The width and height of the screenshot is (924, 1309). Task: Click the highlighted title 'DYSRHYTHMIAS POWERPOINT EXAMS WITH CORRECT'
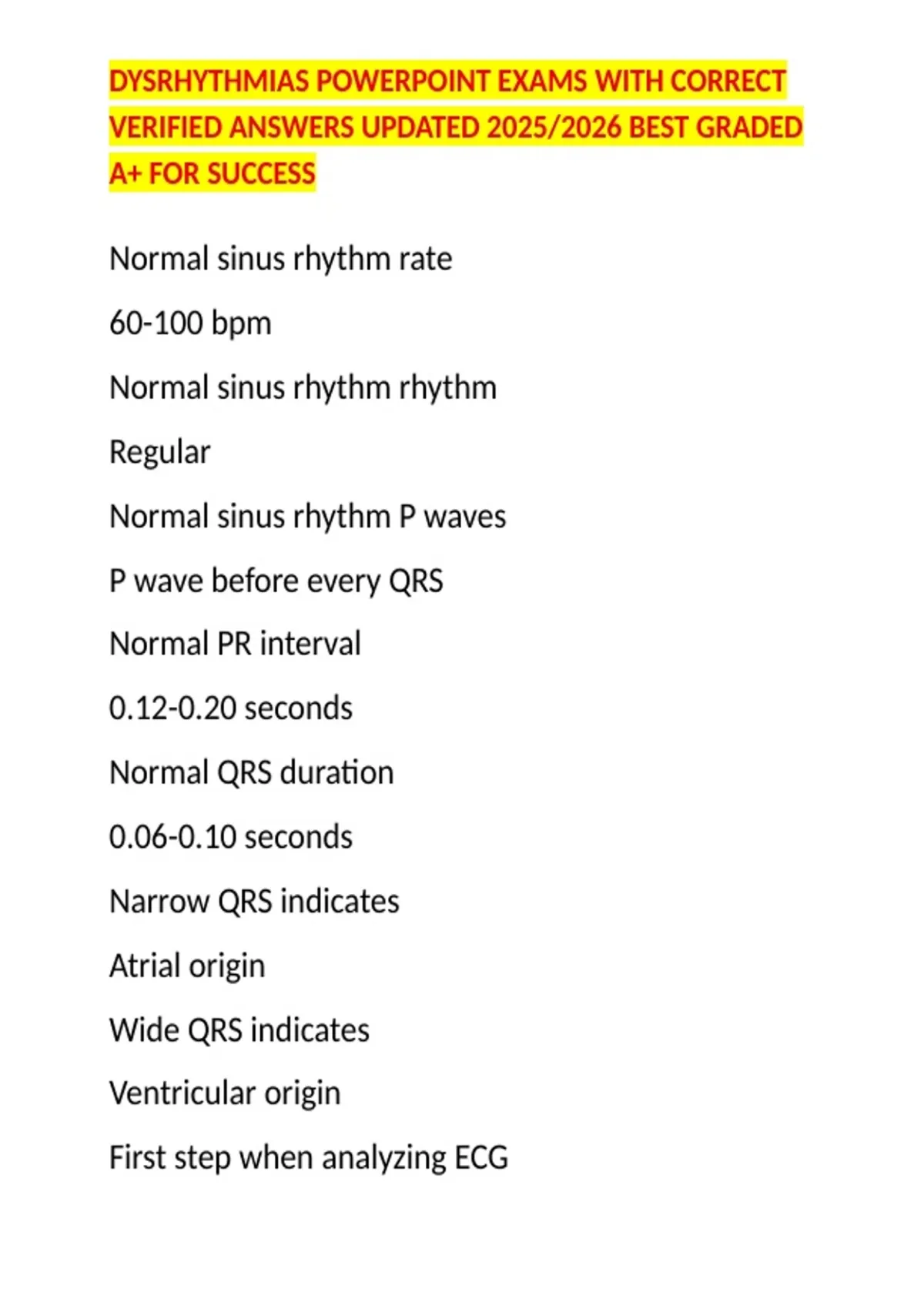click(x=447, y=81)
